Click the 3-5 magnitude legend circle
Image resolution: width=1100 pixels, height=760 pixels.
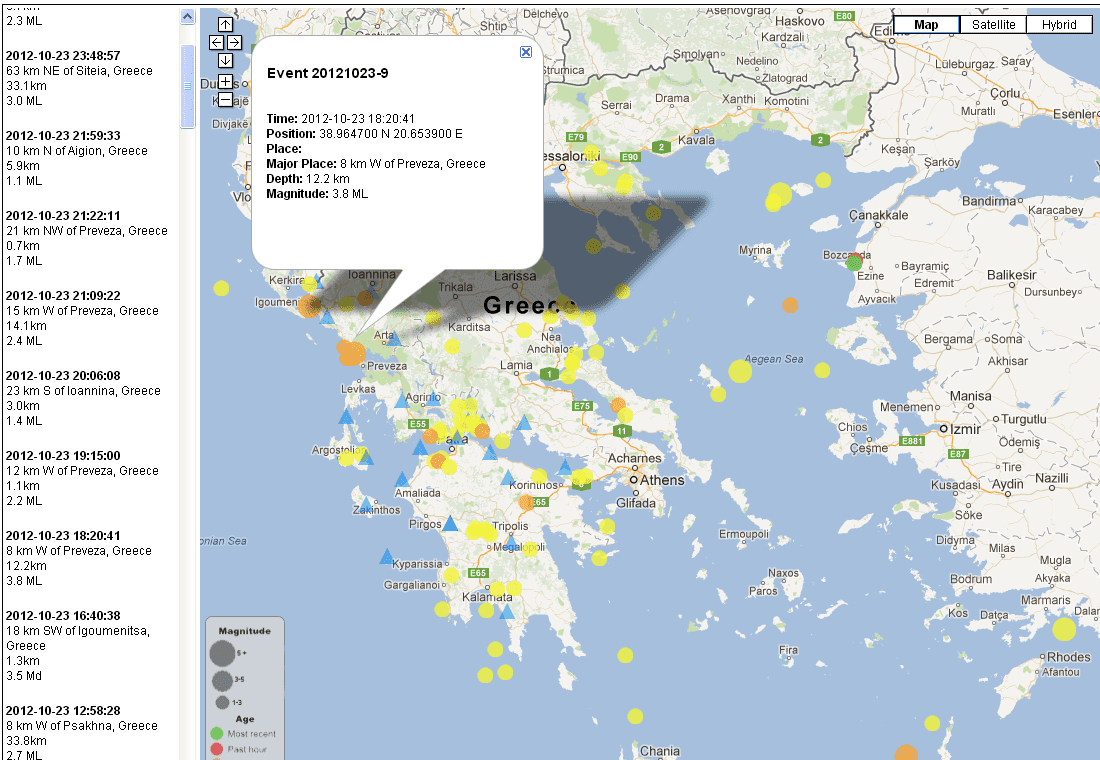click(x=222, y=680)
